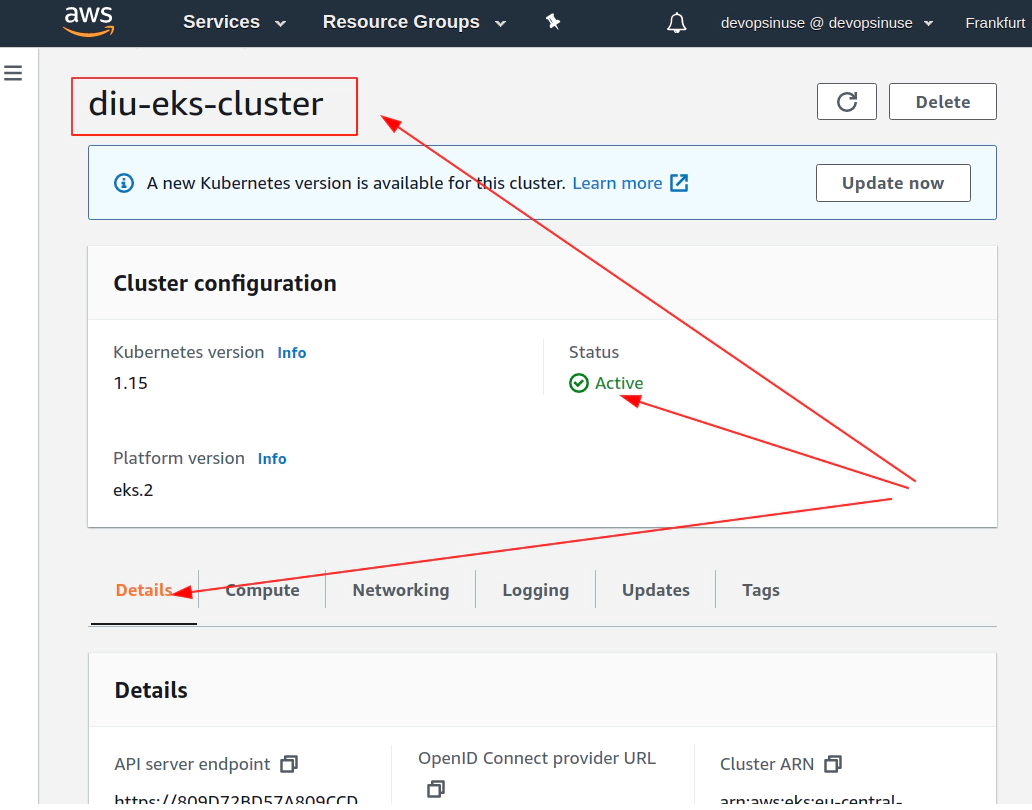The height and width of the screenshot is (810, 1032).
Task: Click the info icon in the blue banner
Action: click(x=124, y=183)
